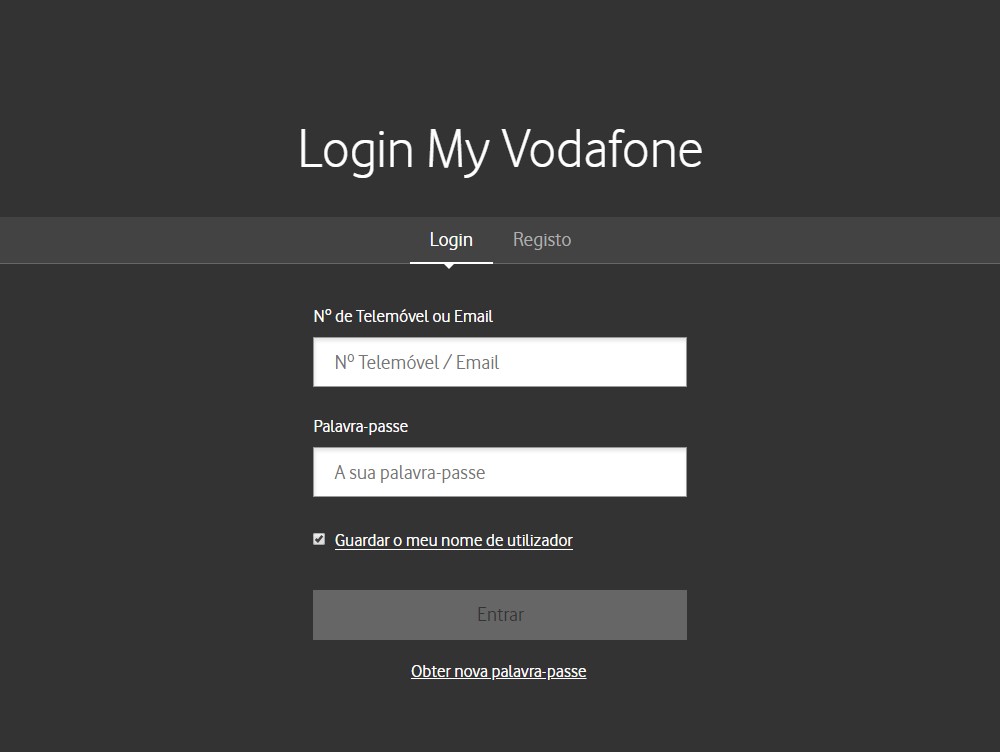
Task: Click the password field 'A sua palavra-passe'
Action: pos(500,472)
